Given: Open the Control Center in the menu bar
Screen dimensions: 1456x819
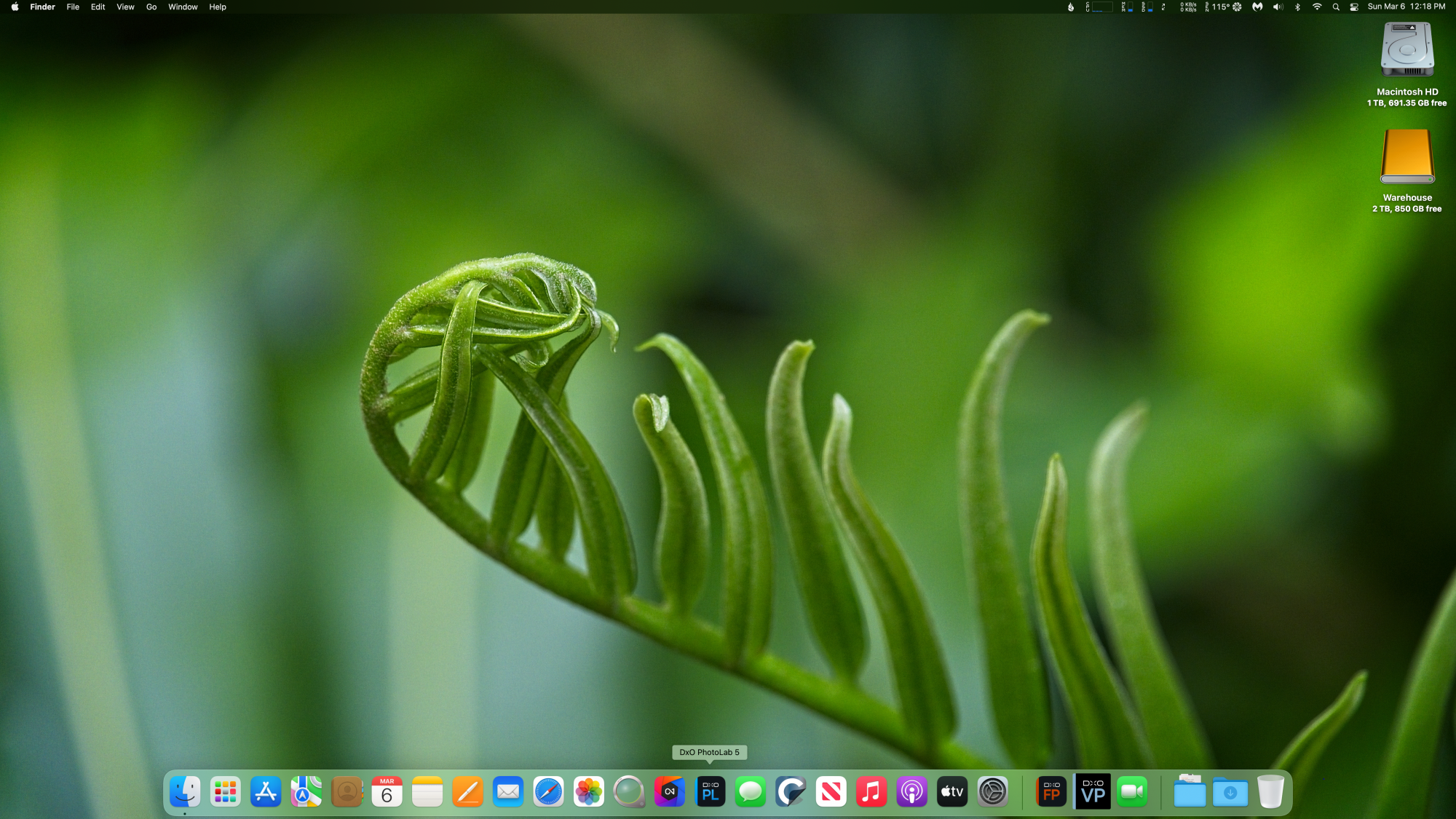Looking at the screenshot, I should tap(1354, 7).
